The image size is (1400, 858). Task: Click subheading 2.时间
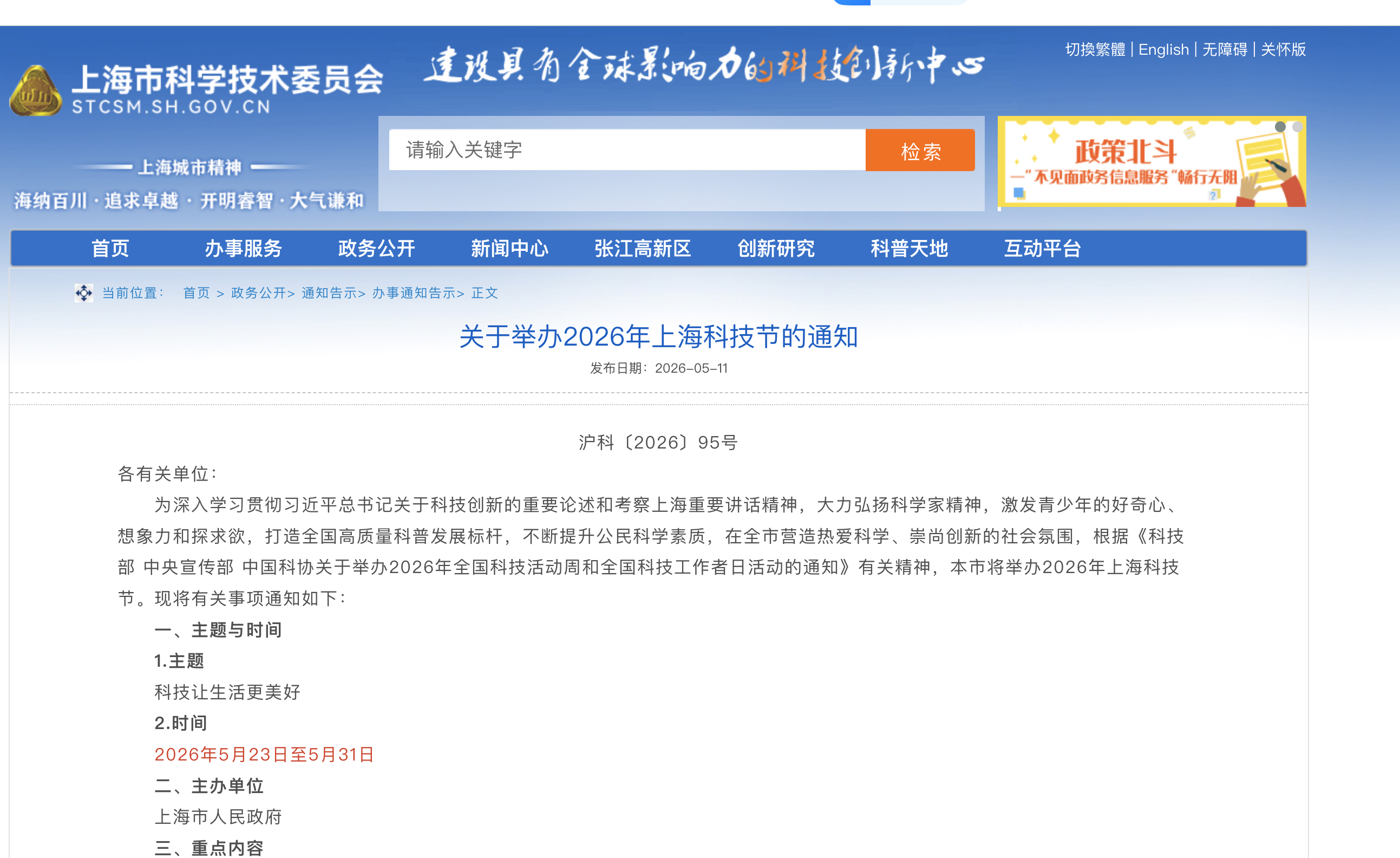[181, 723]
